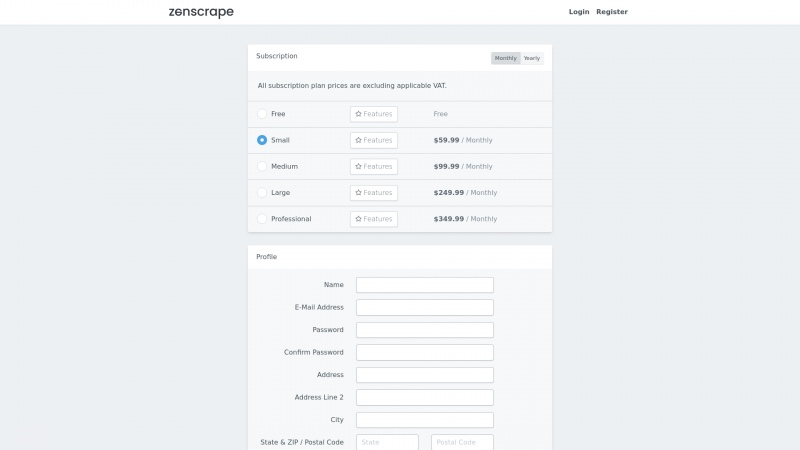Click the 'Large' plan label
This screenshot has height=450, width=800.
click(x=280, y=193)
